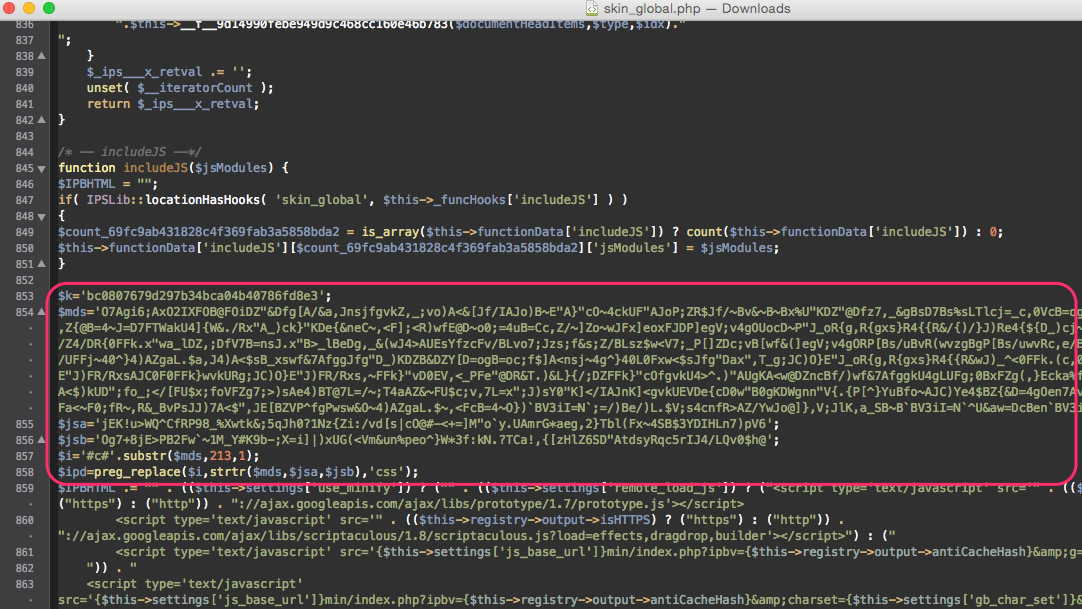This screenshot has width=1082, height=609.
Task: Click the fold marker beside line 856
Action: [42, 440]
